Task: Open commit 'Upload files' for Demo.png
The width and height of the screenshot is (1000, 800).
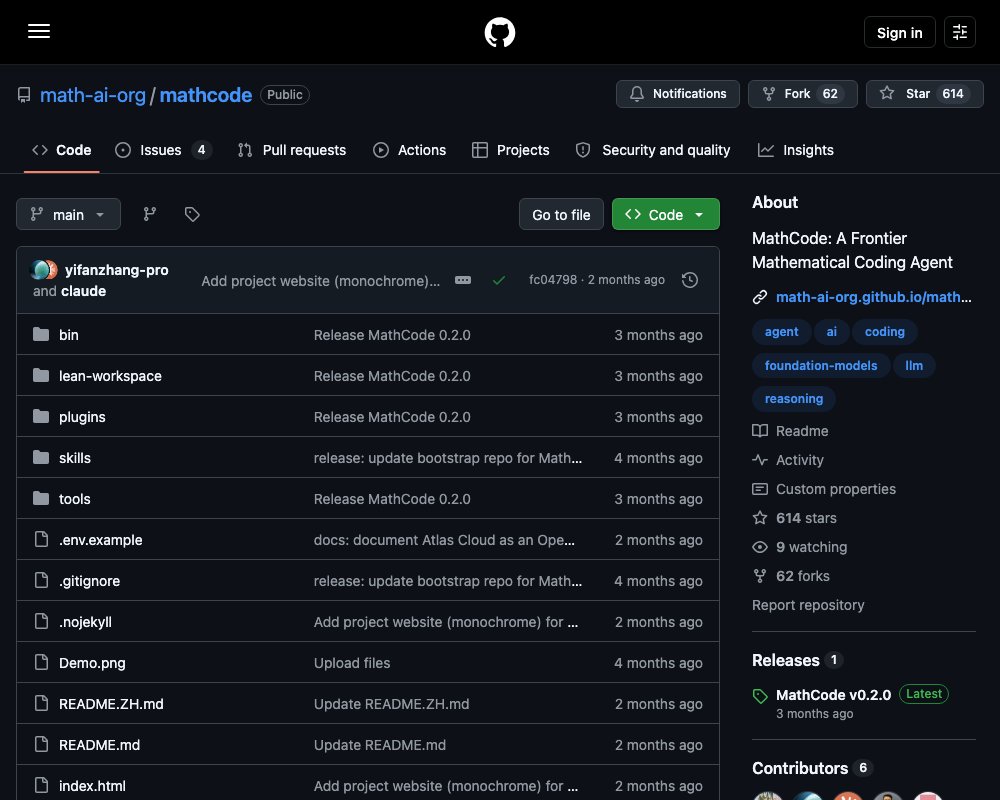Action: [352, 663]
